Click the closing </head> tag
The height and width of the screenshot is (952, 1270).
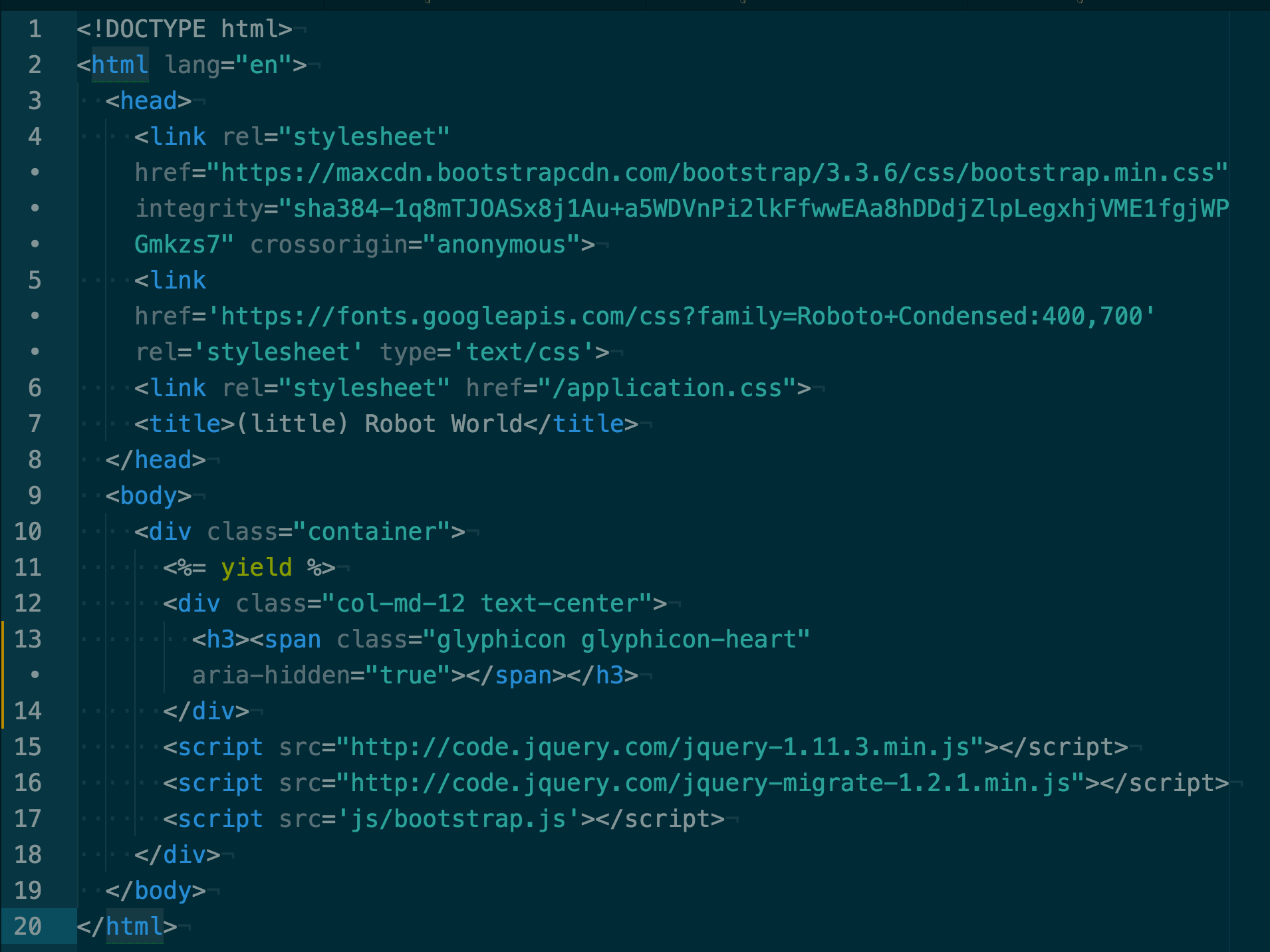pos(156,460)
